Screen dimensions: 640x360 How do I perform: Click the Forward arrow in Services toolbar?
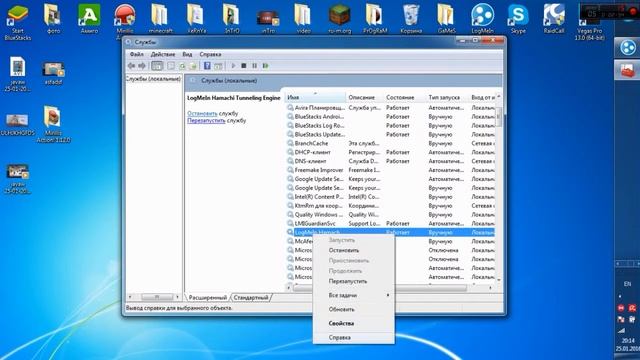pyautogui.click(x=142, y=66)
